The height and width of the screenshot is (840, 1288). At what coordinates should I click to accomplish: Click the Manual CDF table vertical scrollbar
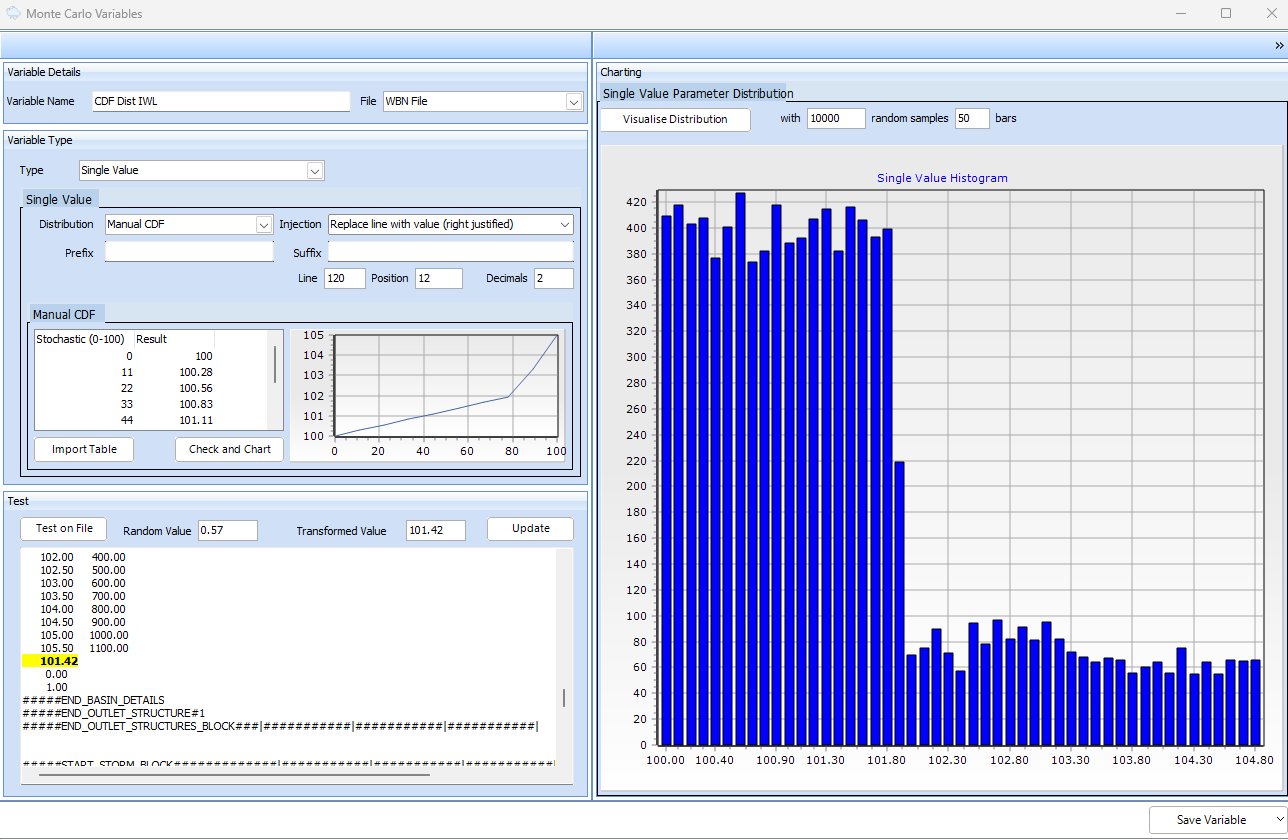pyautogui.click(x=275, y=365)
